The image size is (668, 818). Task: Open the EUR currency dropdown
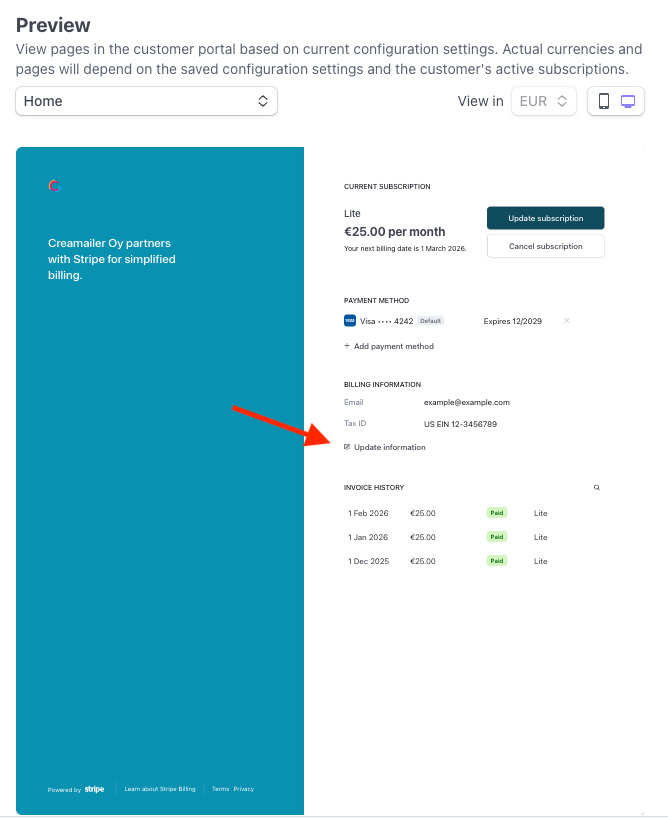click(544, 101)
